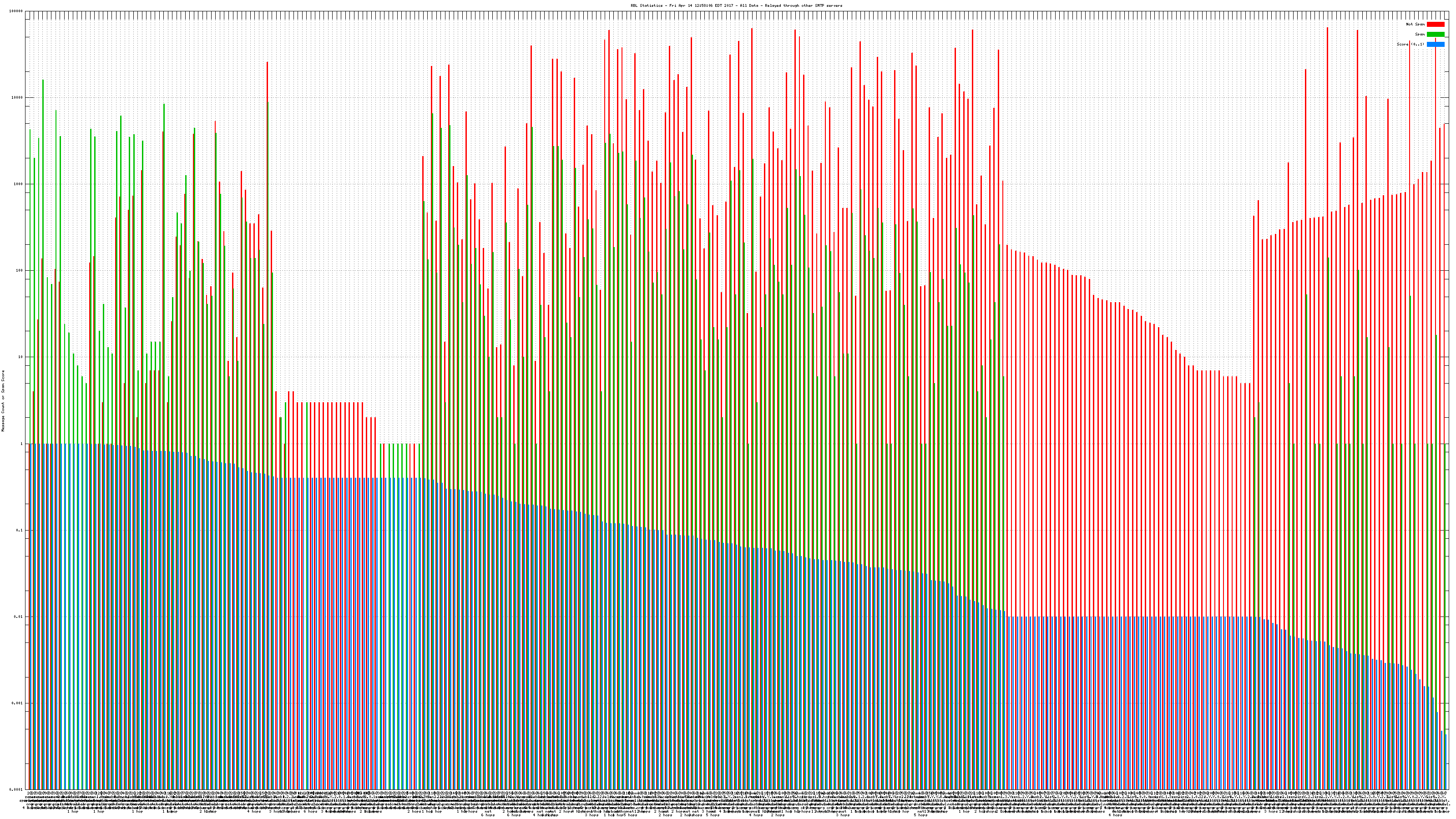Click the 10 y-axis tick label
The image size is (1456, 819).
pyautogui.click(x=21, y=357)
